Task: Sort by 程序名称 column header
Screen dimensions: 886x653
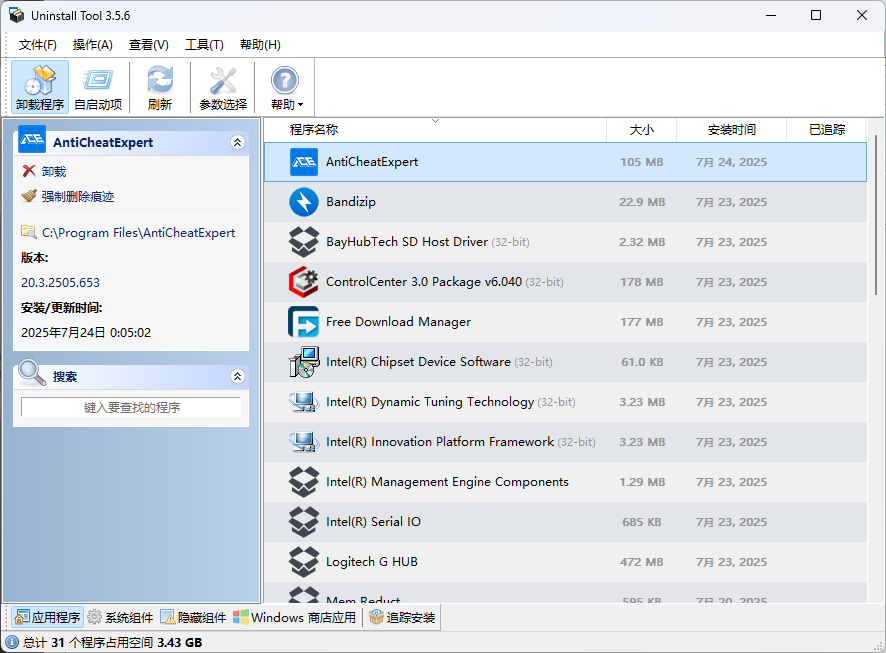Action: [x=435, y=130]
